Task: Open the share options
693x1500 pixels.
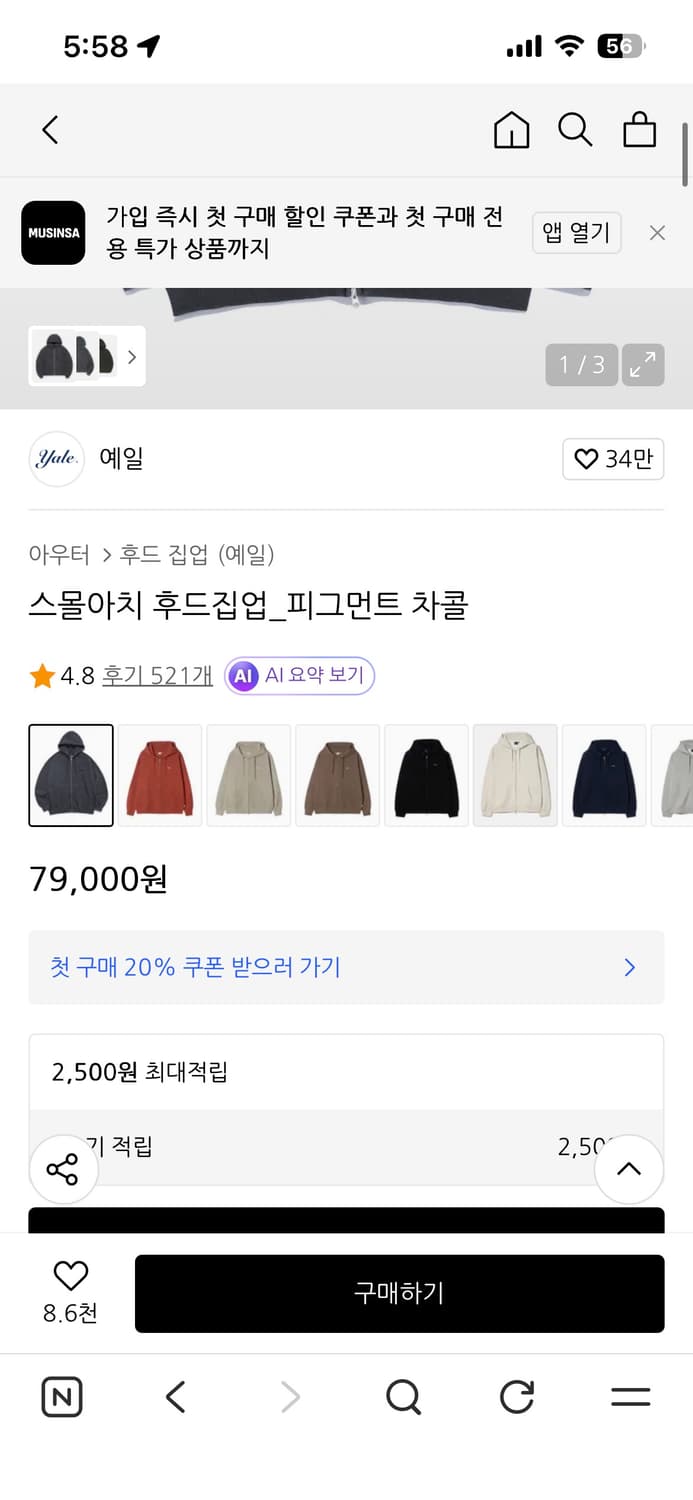Action: [x=63, y=1168]
